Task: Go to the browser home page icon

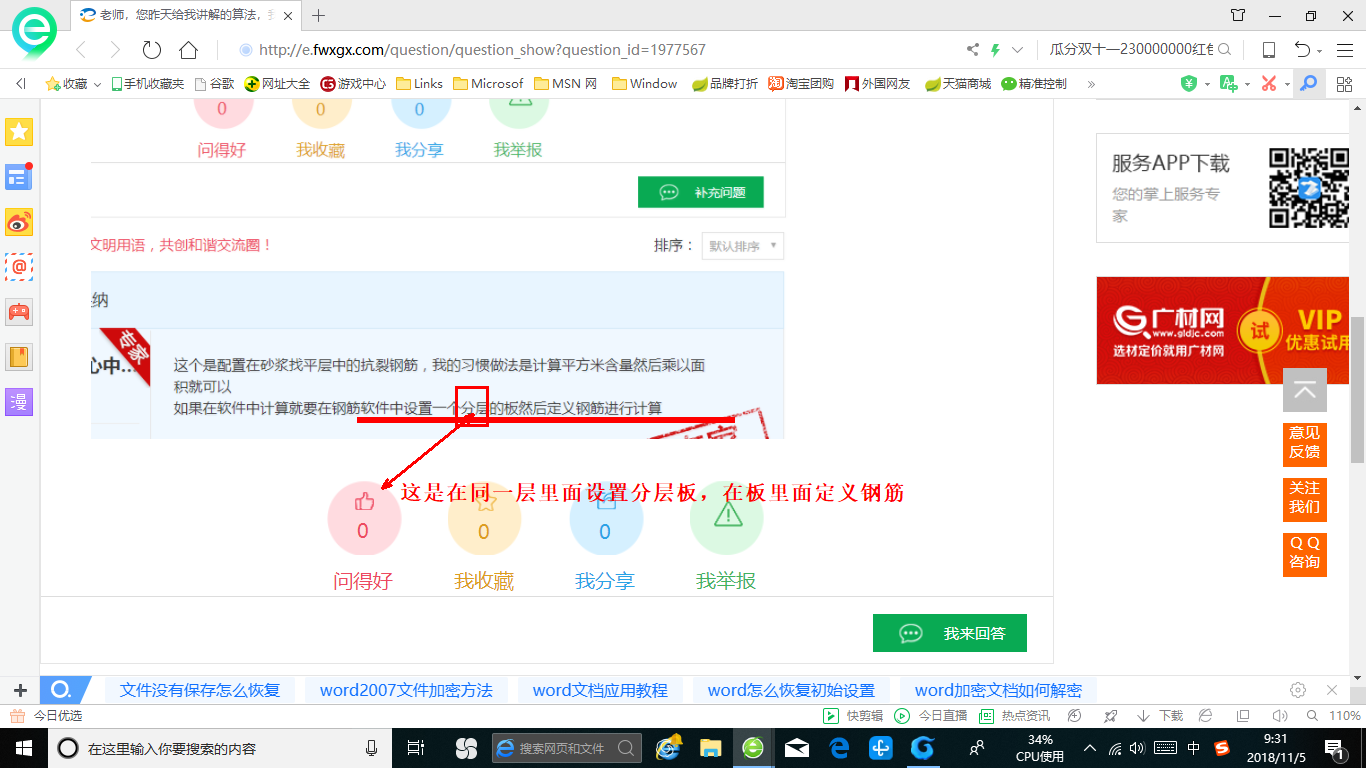Action: (x=188, y=50)
